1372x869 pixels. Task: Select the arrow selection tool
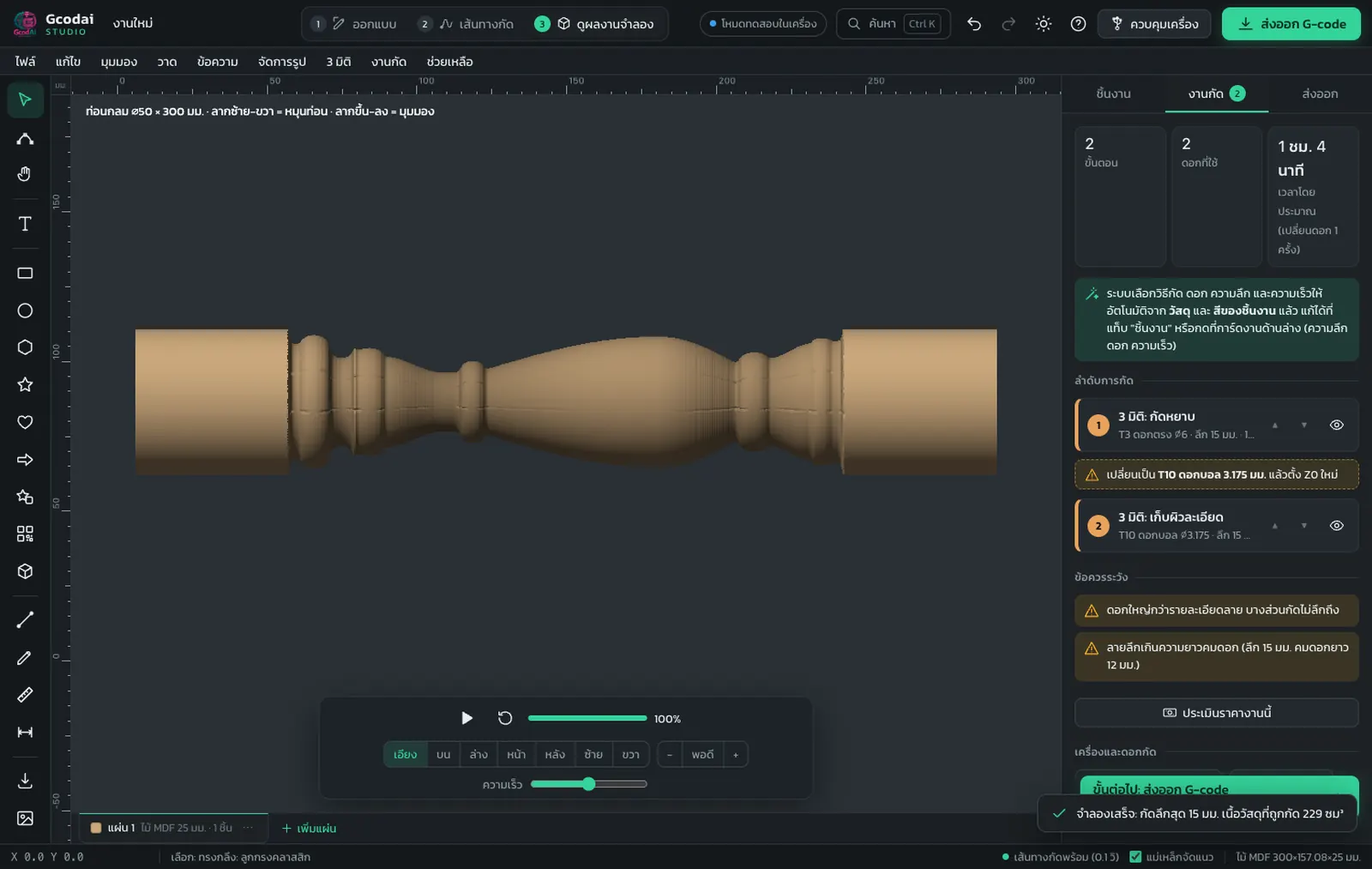(25, 100)
